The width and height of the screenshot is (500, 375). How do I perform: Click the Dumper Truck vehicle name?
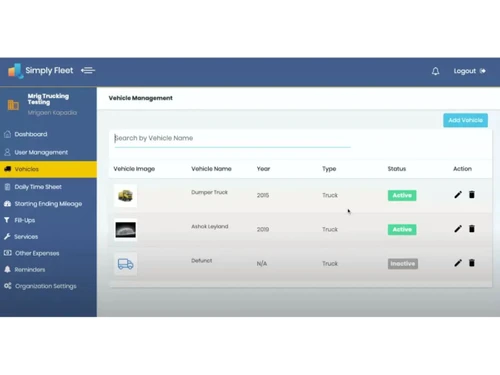209,192
